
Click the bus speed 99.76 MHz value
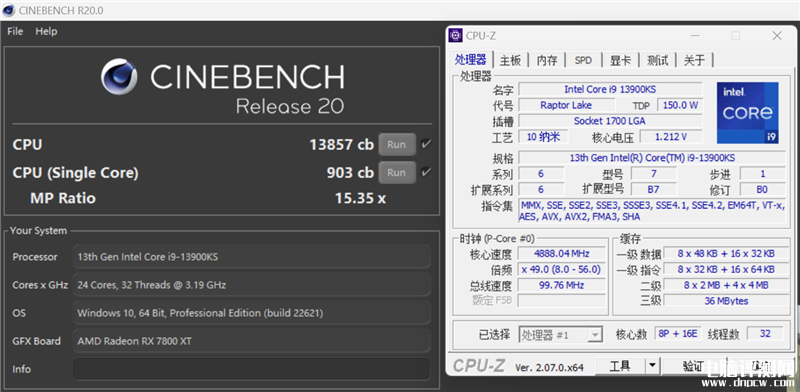point(562,285)
